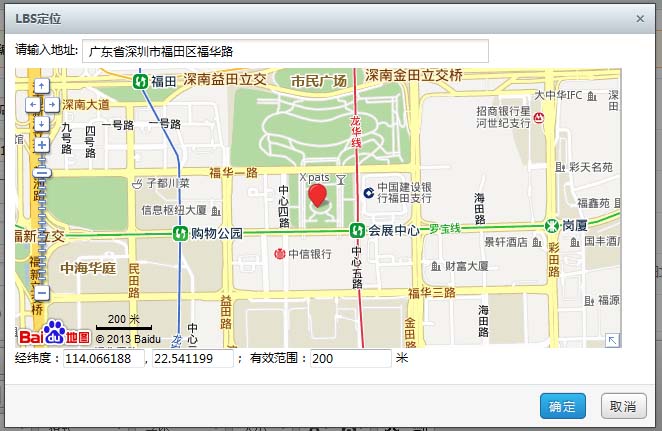Screen dimensions: 662x431
Task: Select the 岗厦 metro station icon
Action: (x=551, y=226)
